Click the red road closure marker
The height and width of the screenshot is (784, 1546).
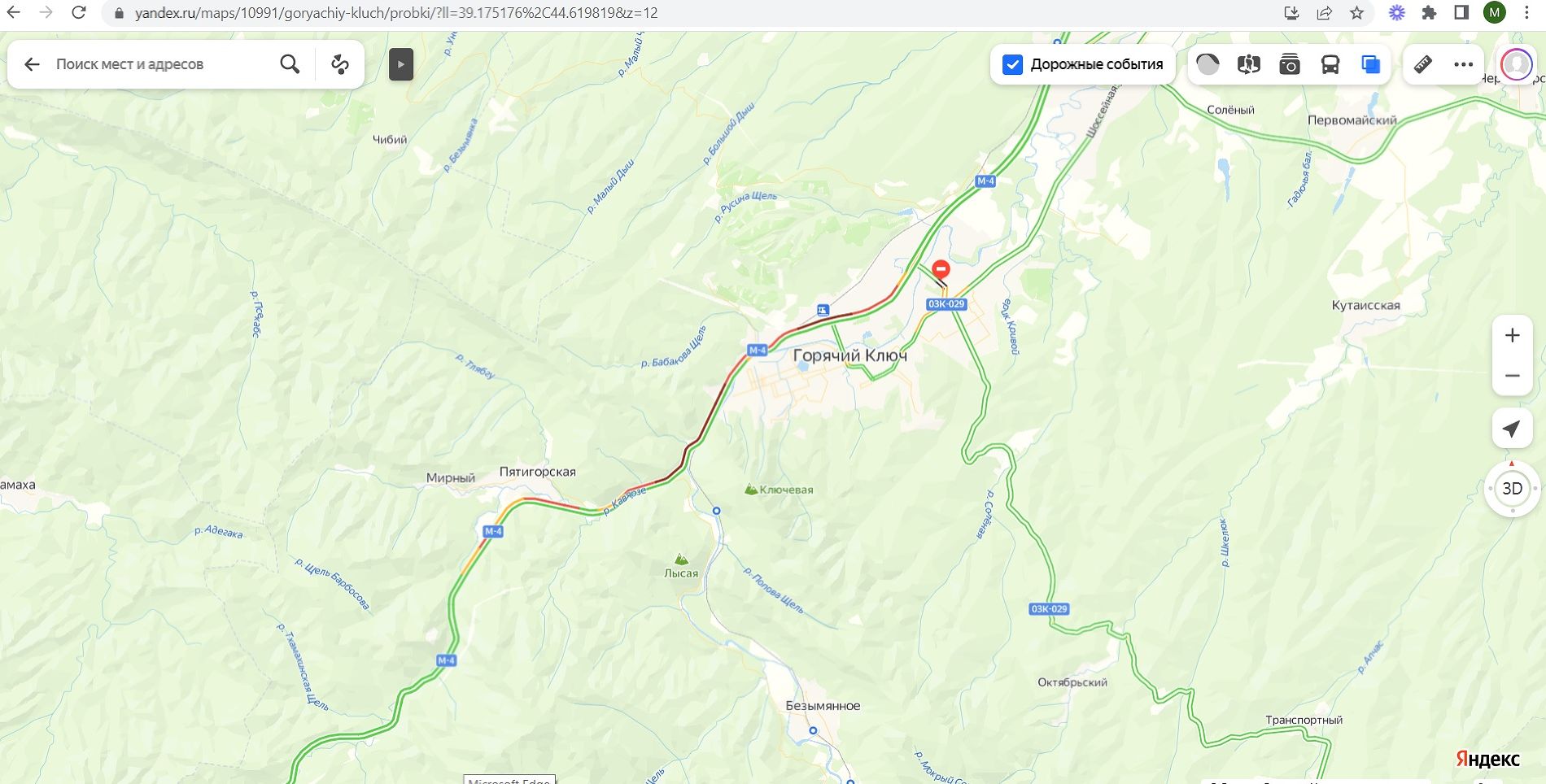(941, 270)
